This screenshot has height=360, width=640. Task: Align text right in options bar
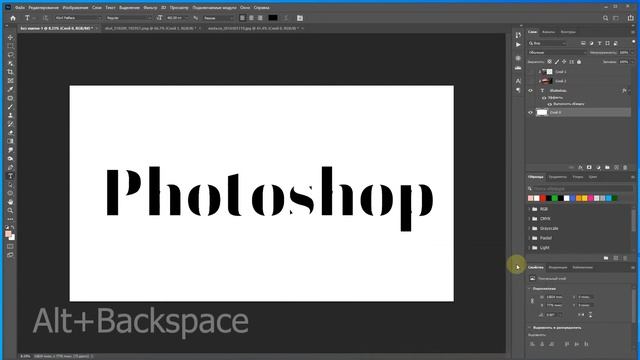click(x=260, y=18)
